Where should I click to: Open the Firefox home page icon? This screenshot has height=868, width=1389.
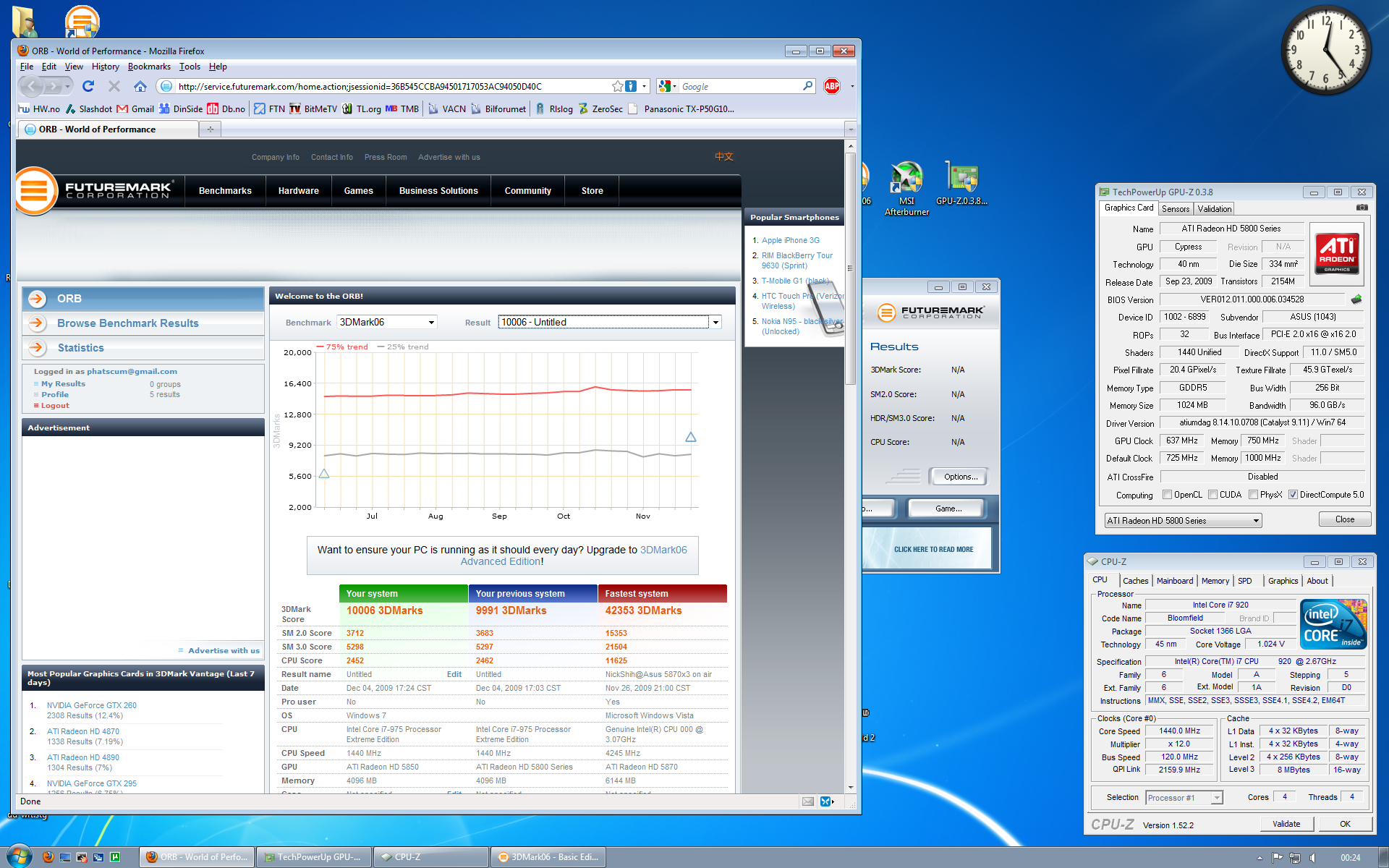pyautogui.click(x=140, y=86)
